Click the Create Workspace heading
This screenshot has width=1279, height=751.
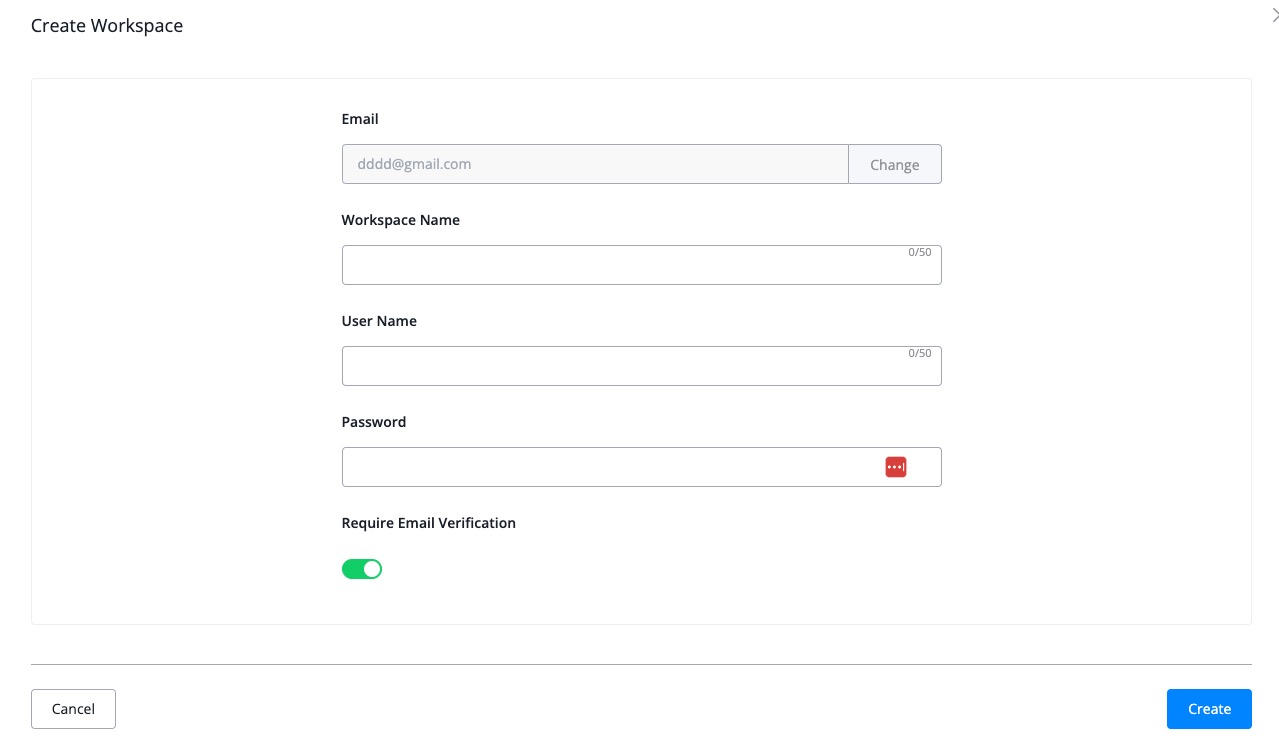pos(107,26)
